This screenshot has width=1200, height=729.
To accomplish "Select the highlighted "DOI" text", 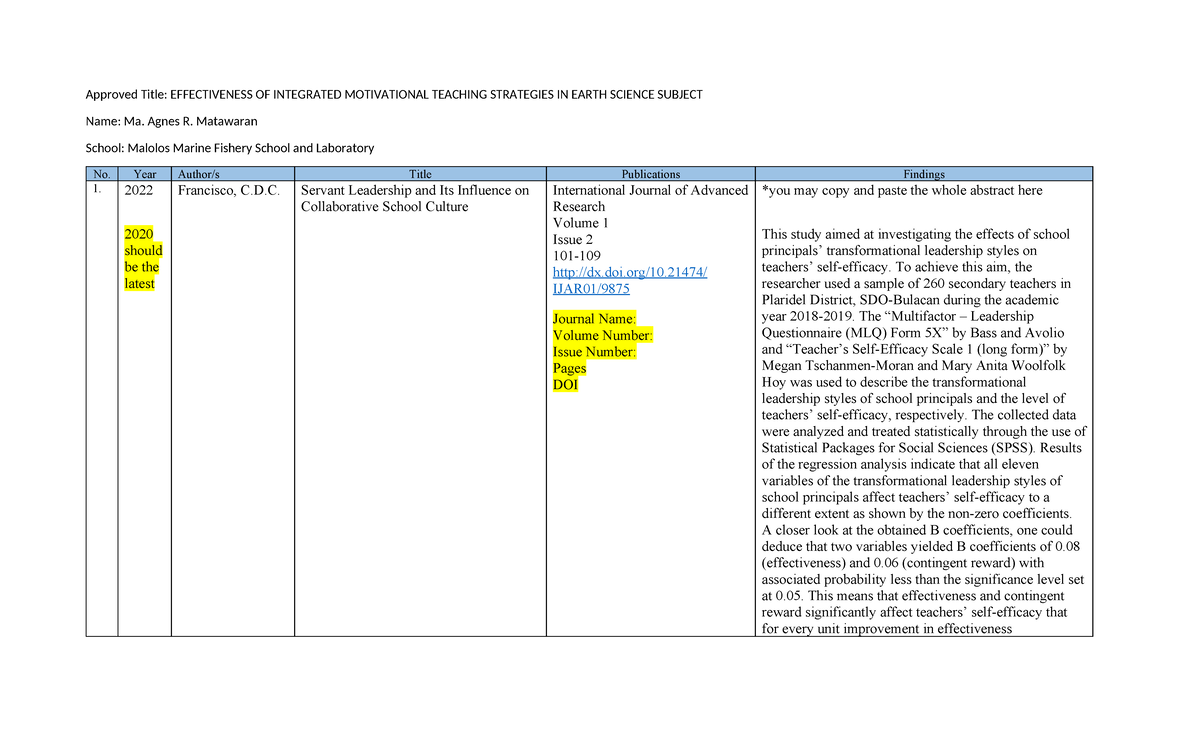I will pos(564,383).
